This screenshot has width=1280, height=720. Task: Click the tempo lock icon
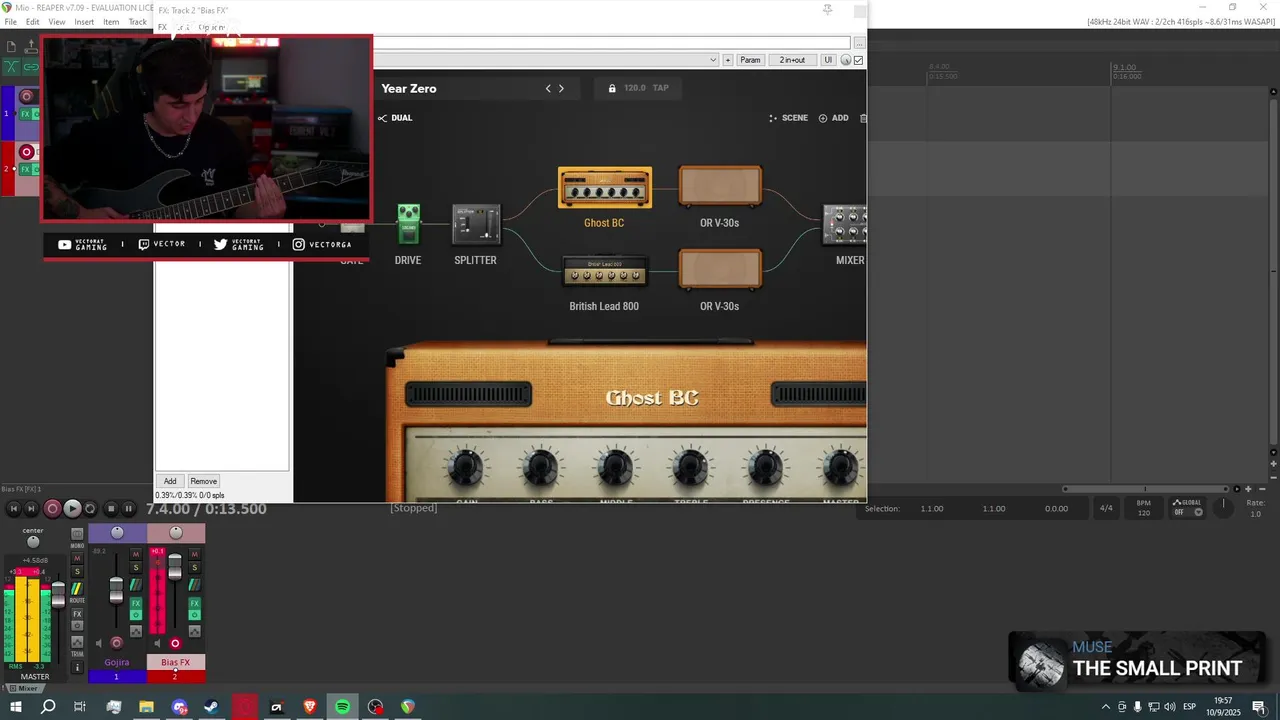point(612,88)
